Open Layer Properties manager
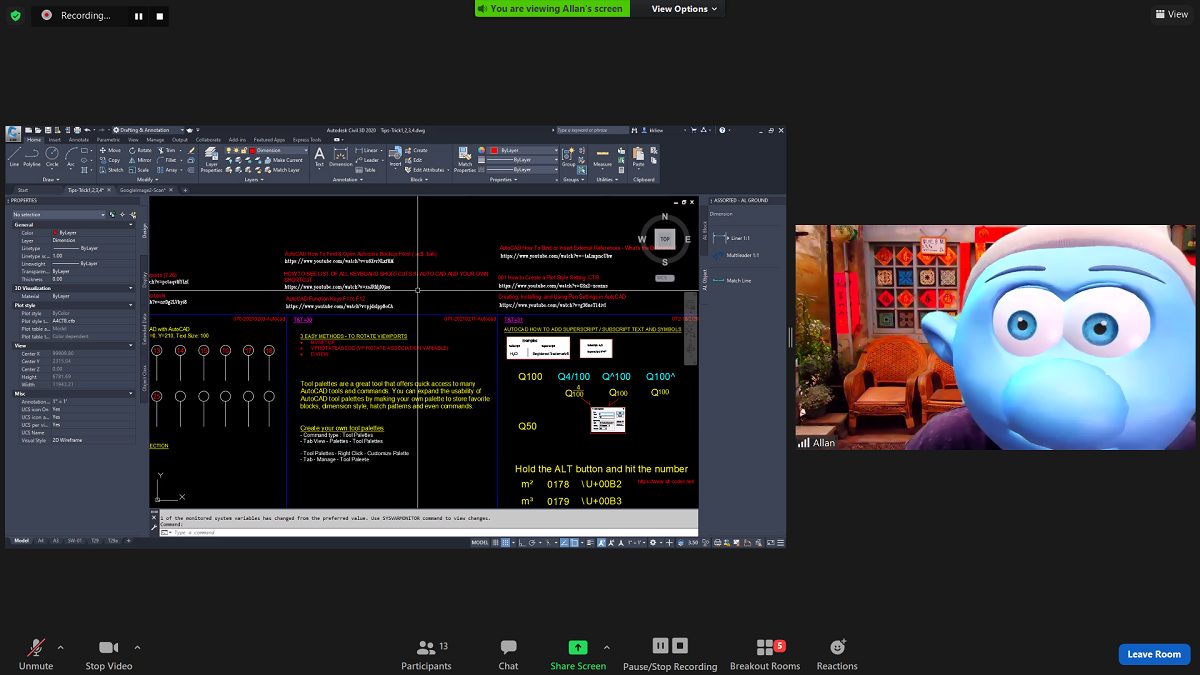Viewport: 1200px width, 675px height. tap(211, 160)
